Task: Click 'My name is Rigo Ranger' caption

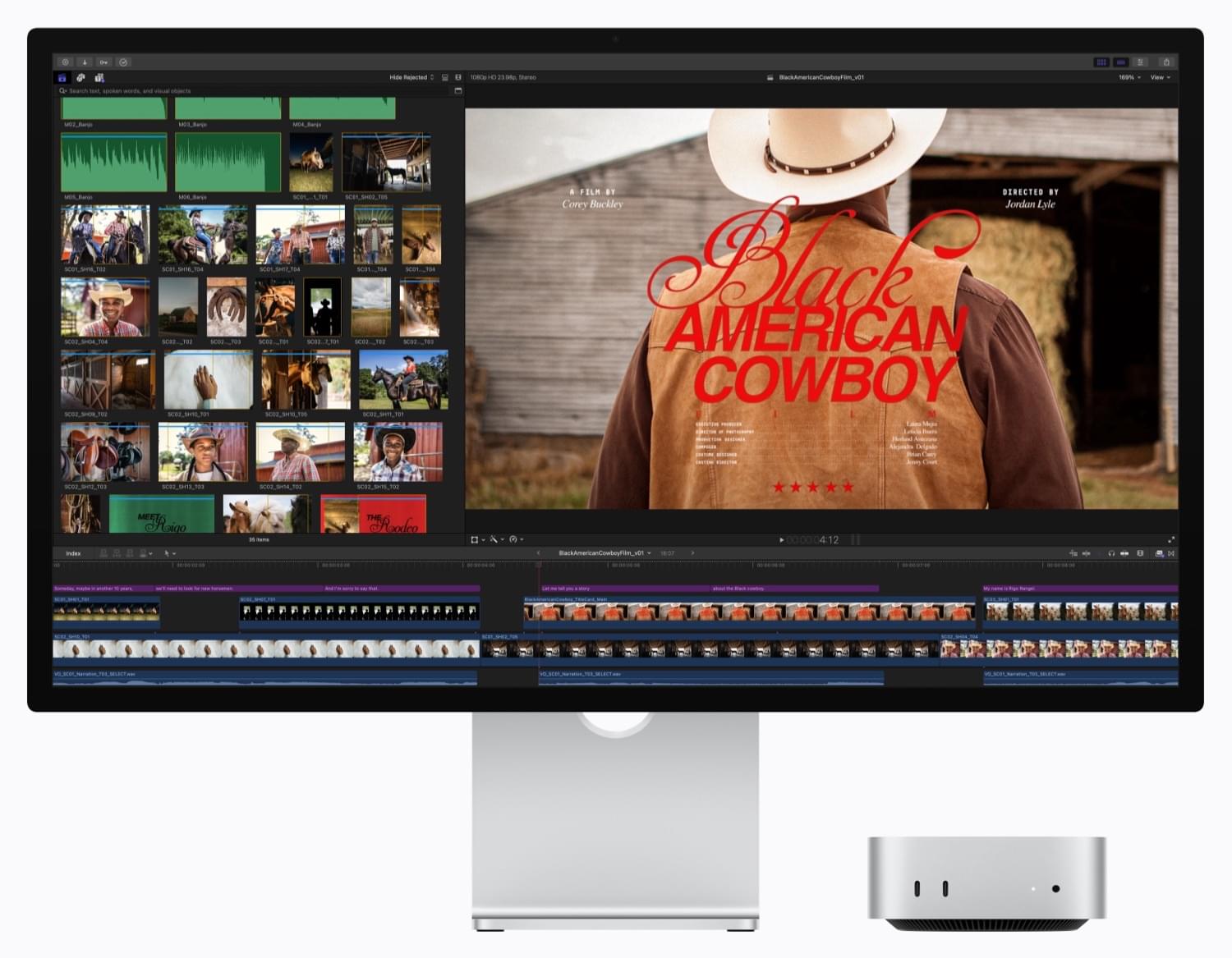Action: (x=1080, y=589)
